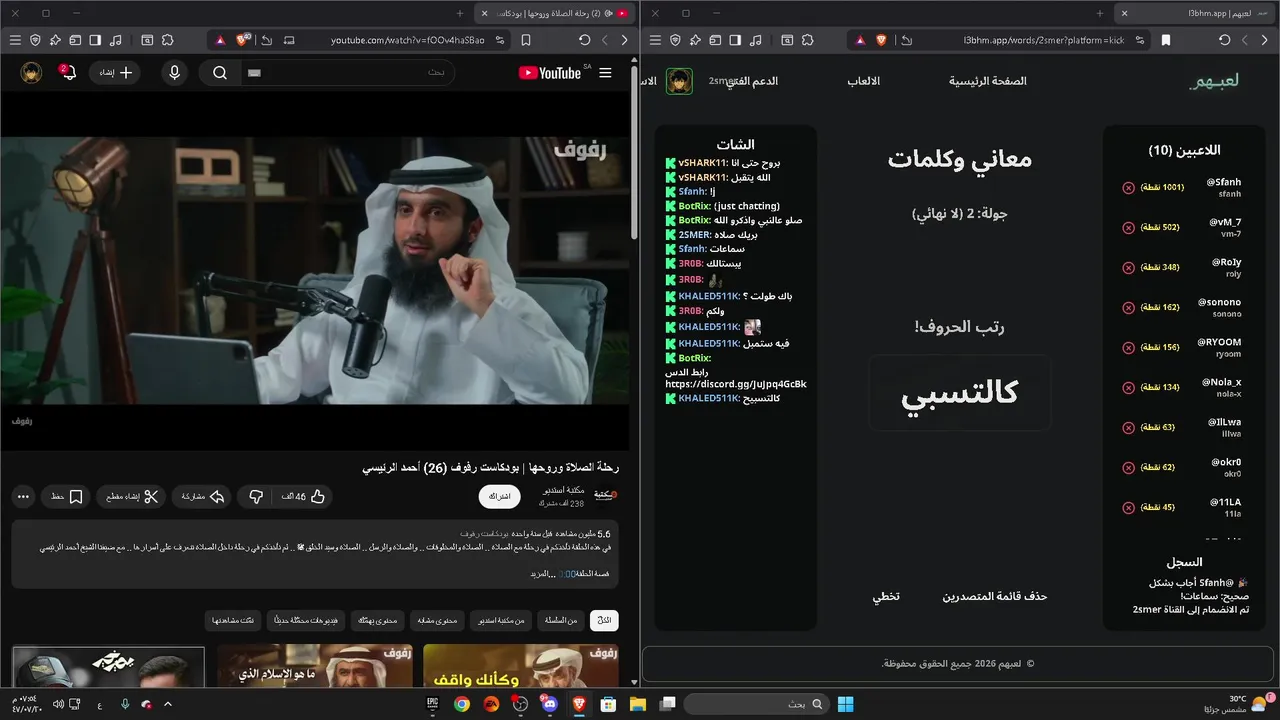Start YouTube voice search with microphone
The height and width of the screenshot is (720, 1280).
point(175,73)
